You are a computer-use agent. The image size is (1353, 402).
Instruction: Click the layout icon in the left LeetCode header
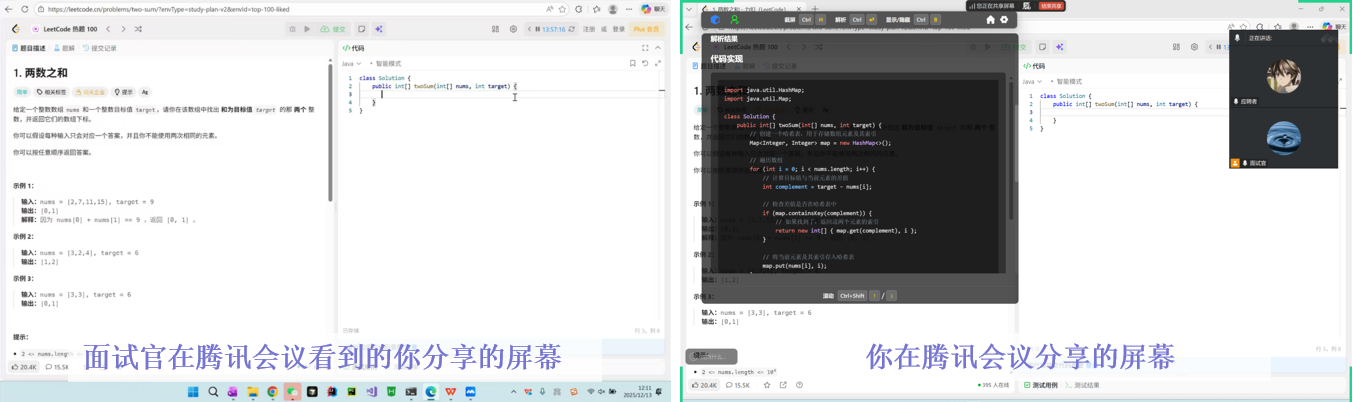tap(495, 29)
